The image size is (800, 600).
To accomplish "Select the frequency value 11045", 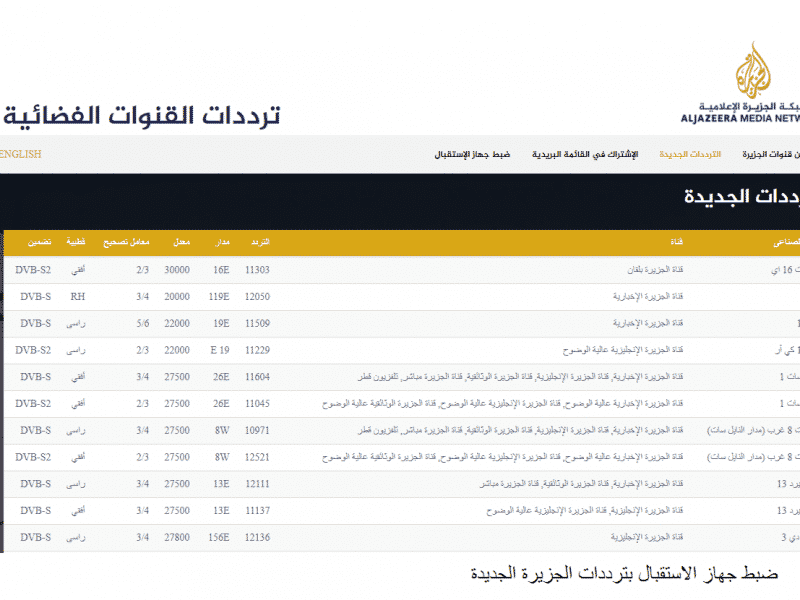I will (x=257, y=404).
